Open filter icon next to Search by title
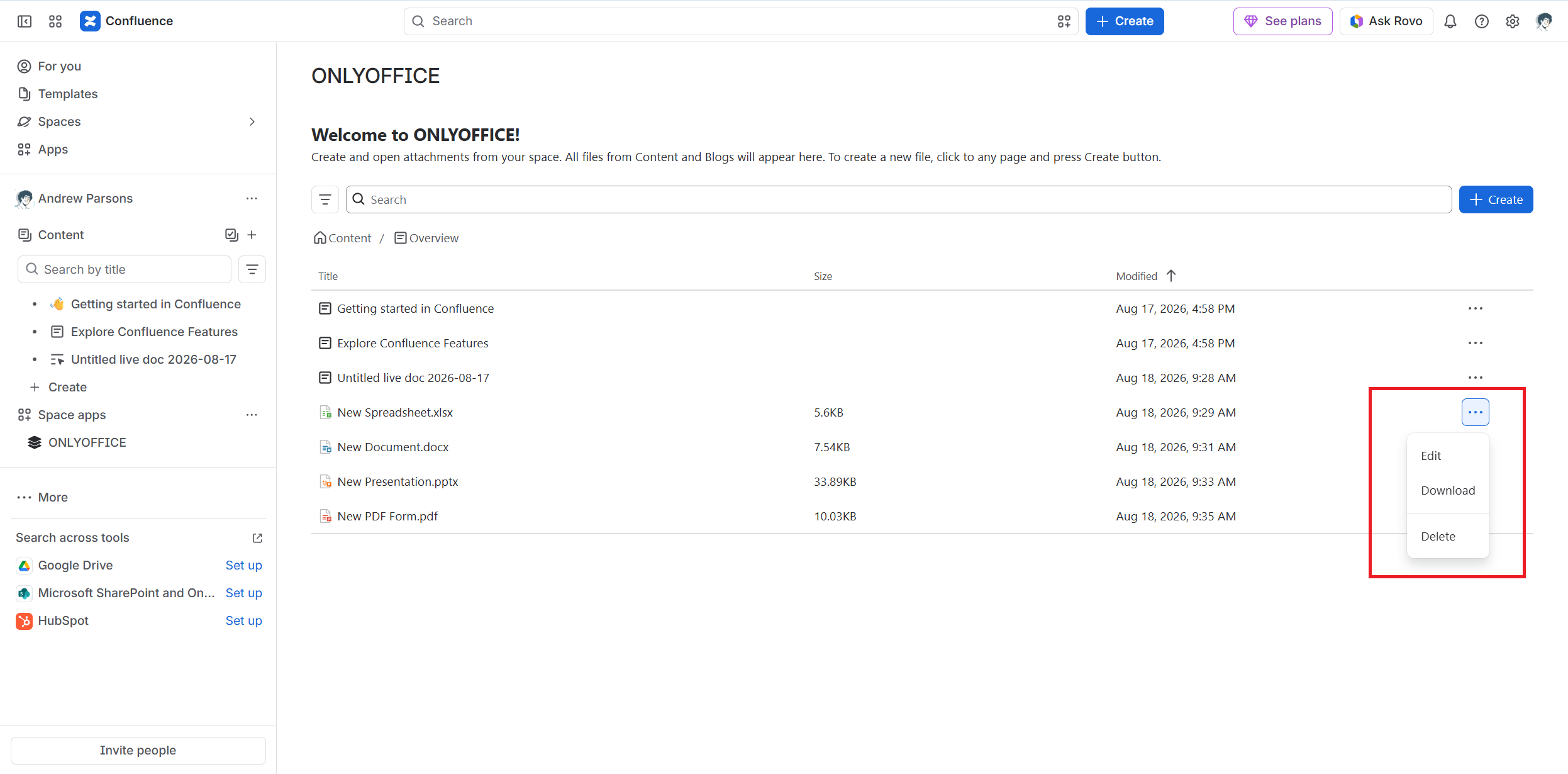This screenshot has width=1568, height=774. [252, 269]
